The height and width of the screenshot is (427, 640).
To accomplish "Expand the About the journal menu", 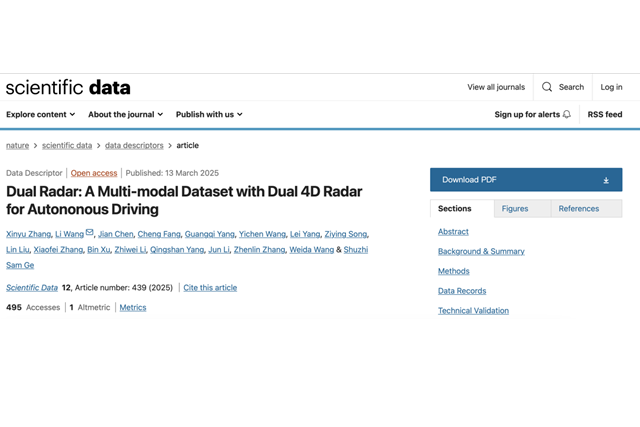I will tap(125, 115).
